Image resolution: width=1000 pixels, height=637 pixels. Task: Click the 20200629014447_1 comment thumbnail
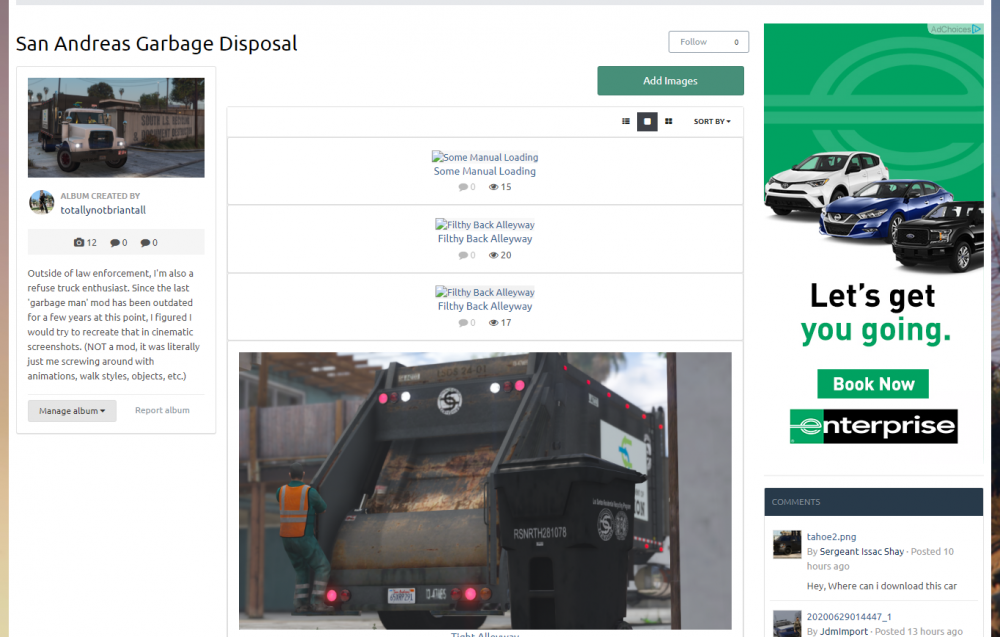(787, 624)
